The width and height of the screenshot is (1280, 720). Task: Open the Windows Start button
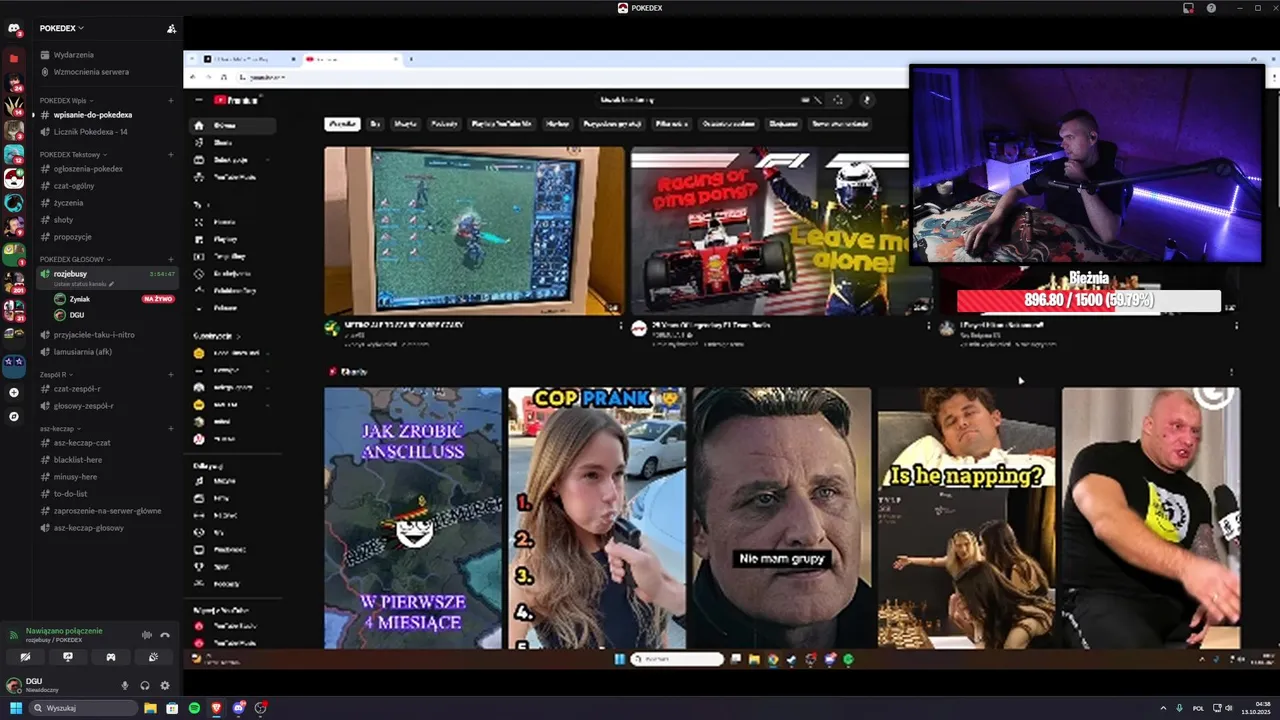click(15, 708)
